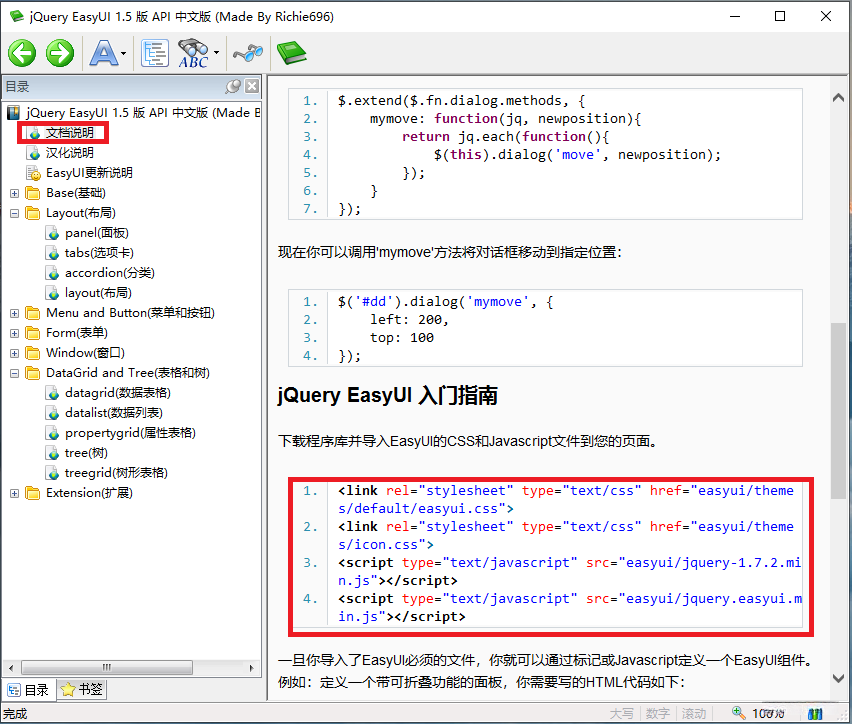Click page icon next to treegrid(树形表格)

click(53, 473)
